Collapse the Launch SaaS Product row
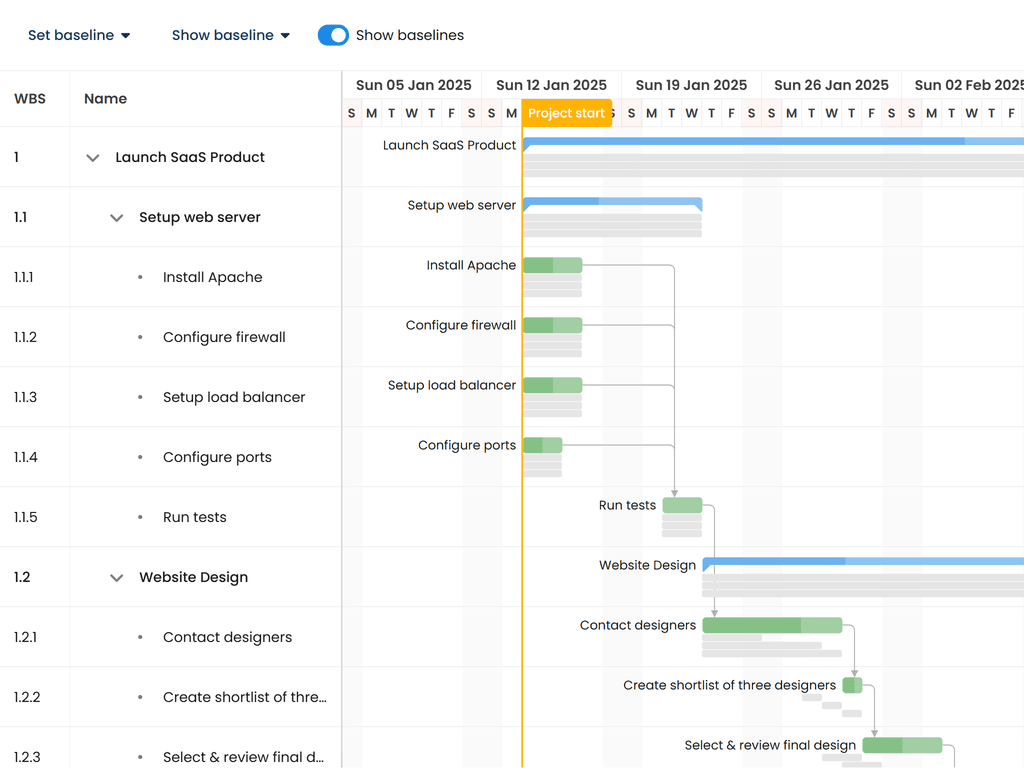 pos(93,158)
